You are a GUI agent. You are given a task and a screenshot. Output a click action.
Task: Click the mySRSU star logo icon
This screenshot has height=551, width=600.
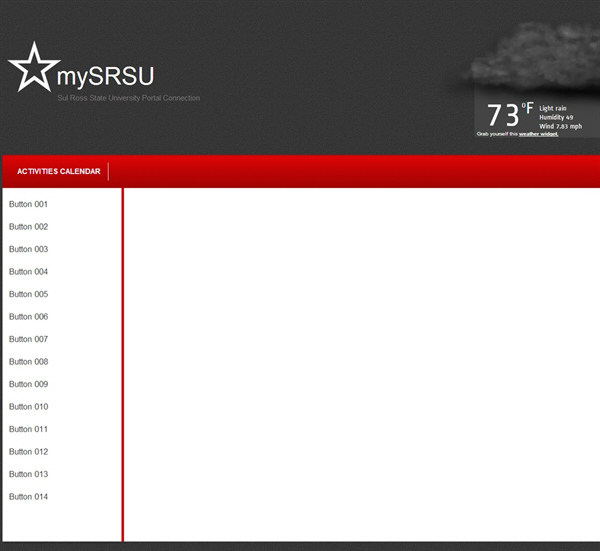point(32,68)
